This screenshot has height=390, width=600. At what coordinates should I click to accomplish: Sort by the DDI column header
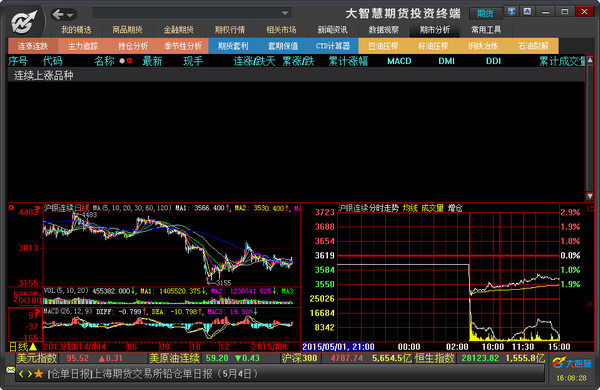pyautogui.click(x=493, y=61)
